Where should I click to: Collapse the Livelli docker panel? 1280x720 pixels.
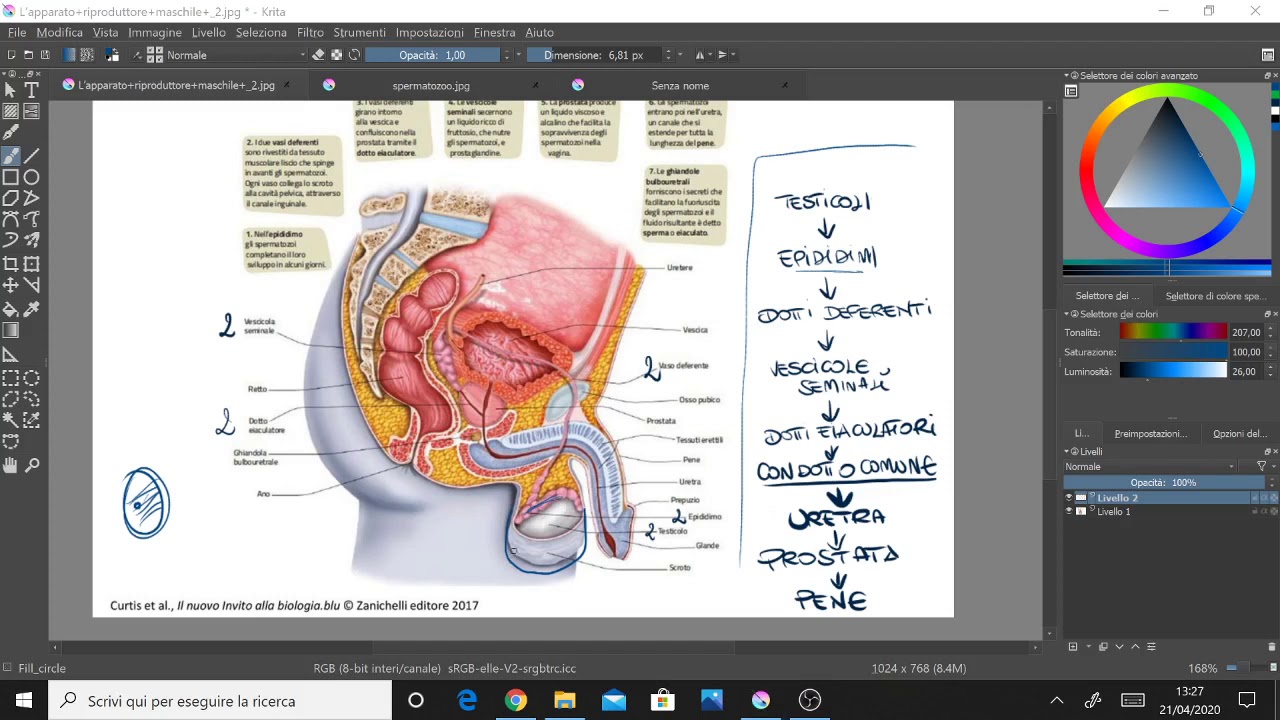click(1068, 452)
